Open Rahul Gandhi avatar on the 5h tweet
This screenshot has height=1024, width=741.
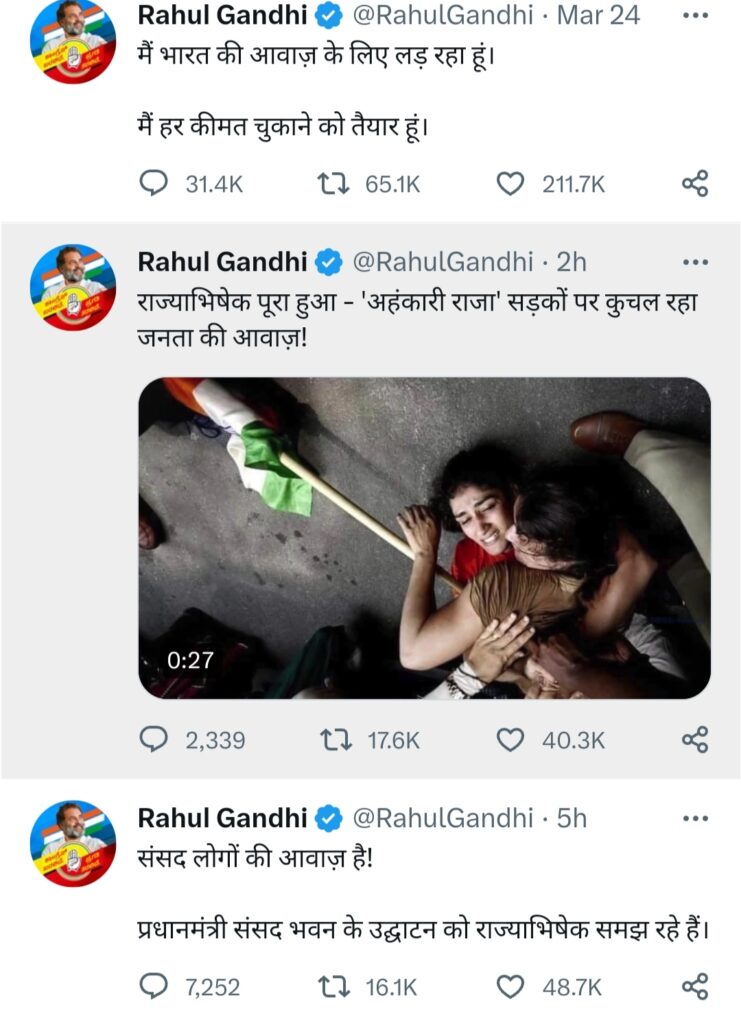(x=73, y=844)
